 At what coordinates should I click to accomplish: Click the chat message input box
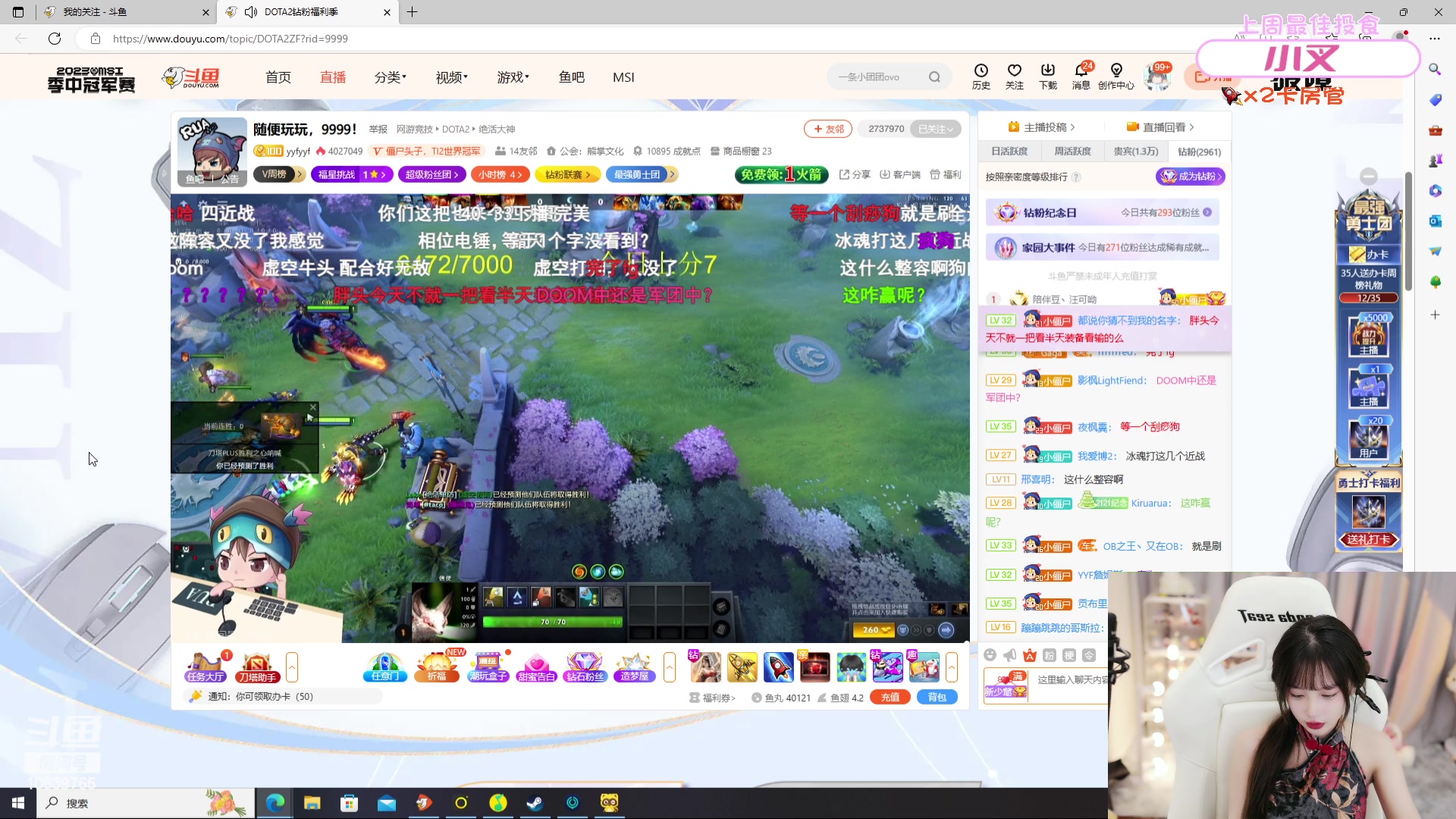click(1071, 680)
